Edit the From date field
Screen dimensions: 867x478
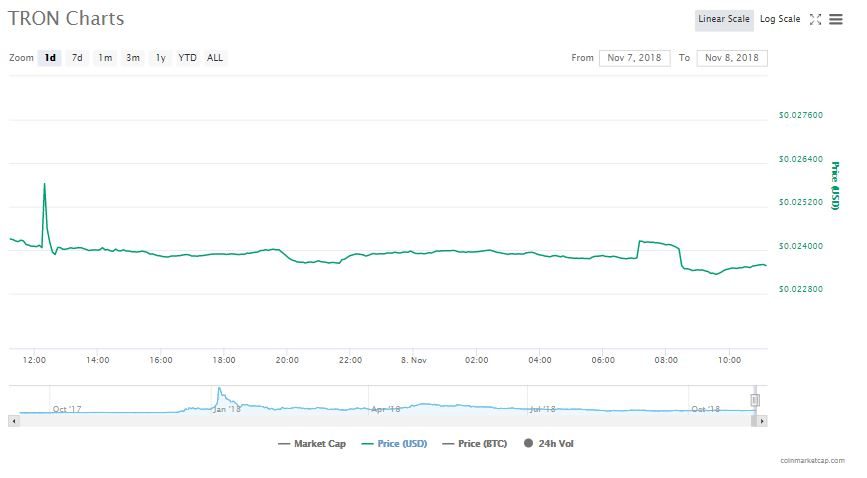(634, 58)
